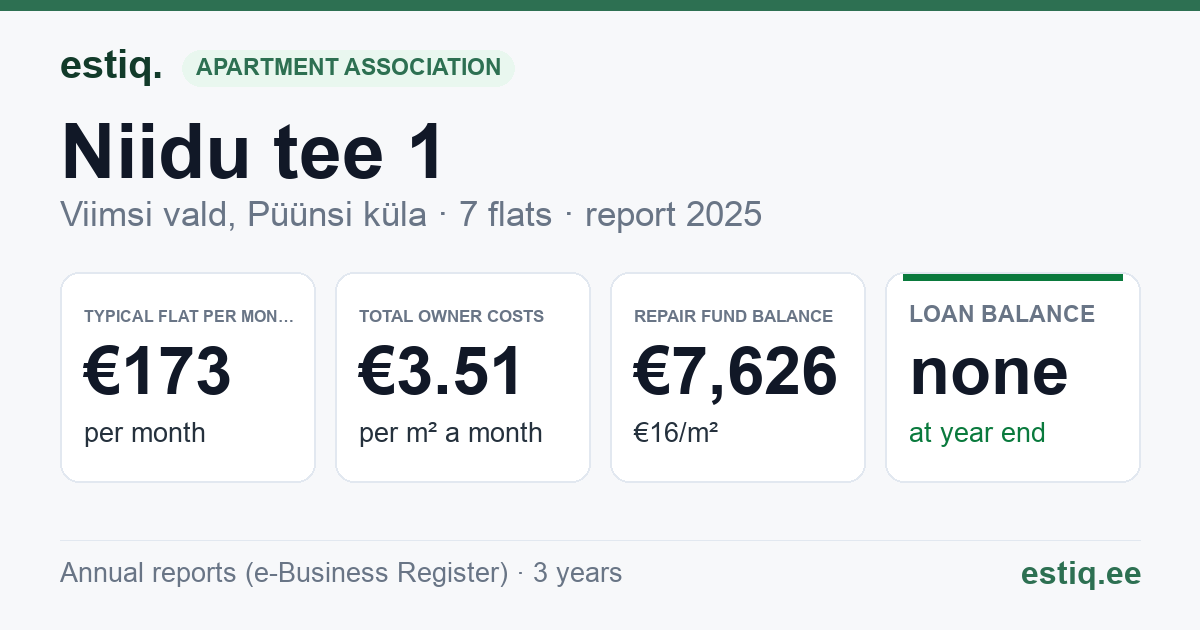Click the TYPICAL FLAT PER MON… label
Image resolution: width=1200 pixels, height=630 pixels.
pos(189,316)
